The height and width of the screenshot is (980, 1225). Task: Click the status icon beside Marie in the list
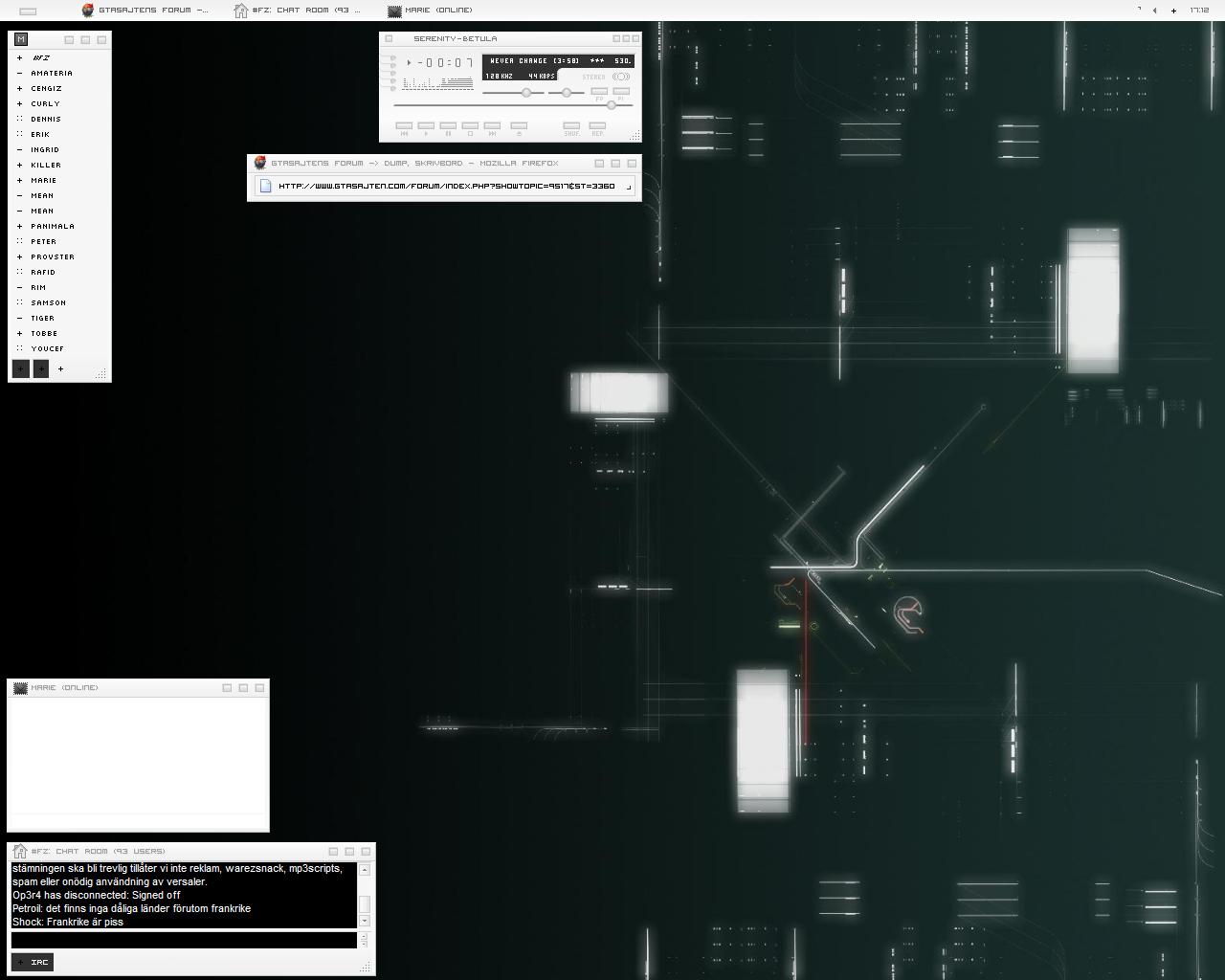[x=19, y=180]
